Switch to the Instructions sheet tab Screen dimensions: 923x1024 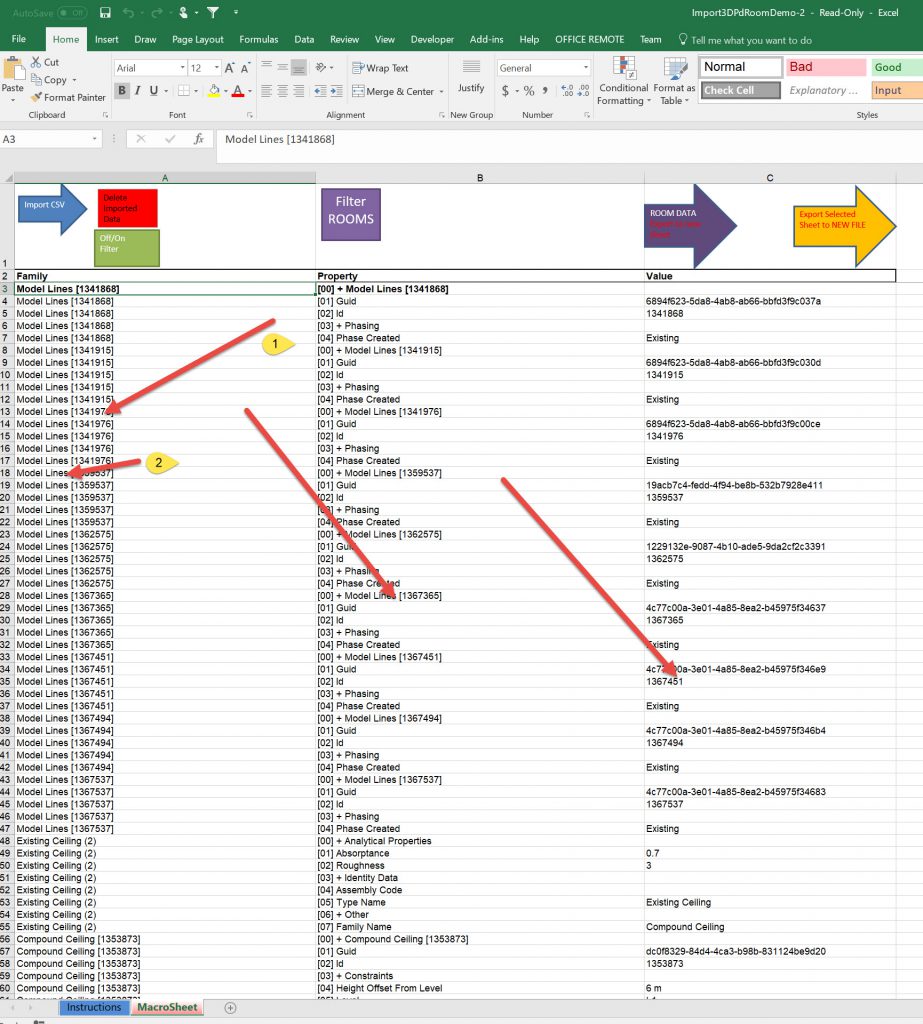tap(93, 1007)
